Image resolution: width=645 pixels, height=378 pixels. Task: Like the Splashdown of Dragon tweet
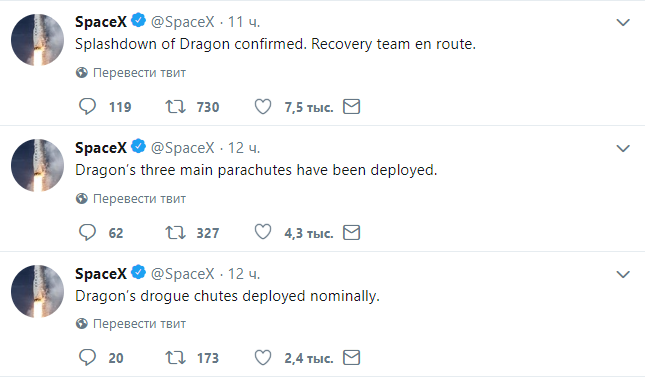(263, 107)
